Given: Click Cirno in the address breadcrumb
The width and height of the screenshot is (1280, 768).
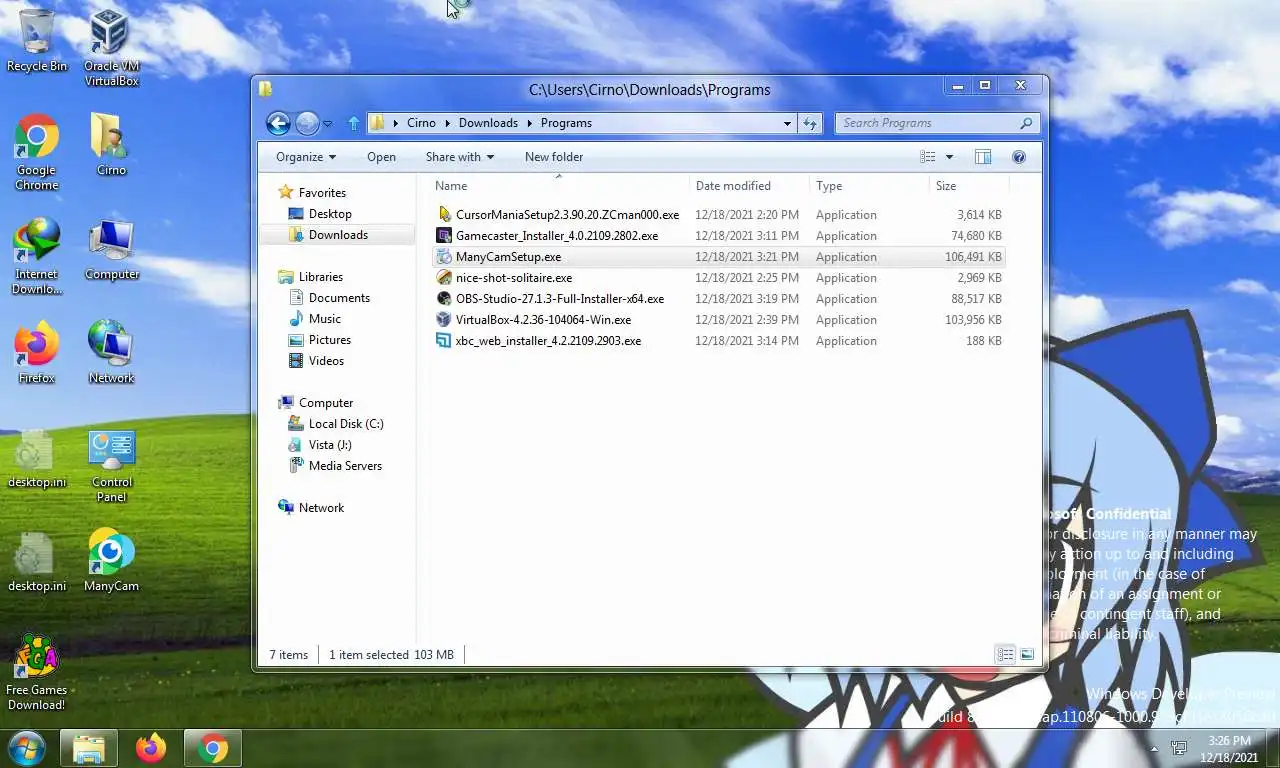Looking at the screenshot, I should click(421, 123).
